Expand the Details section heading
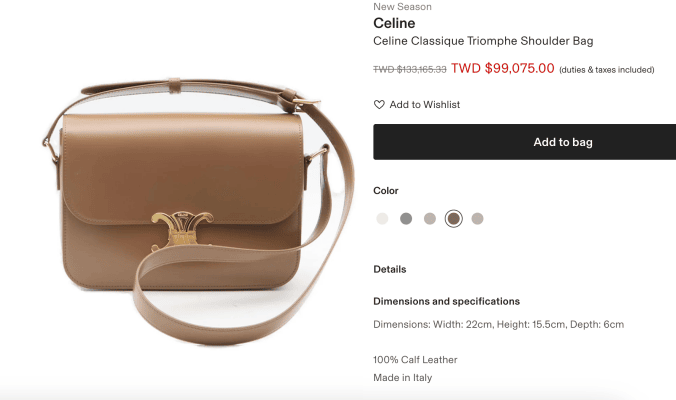Screen dimensions: 676x400 click(390, 269)
